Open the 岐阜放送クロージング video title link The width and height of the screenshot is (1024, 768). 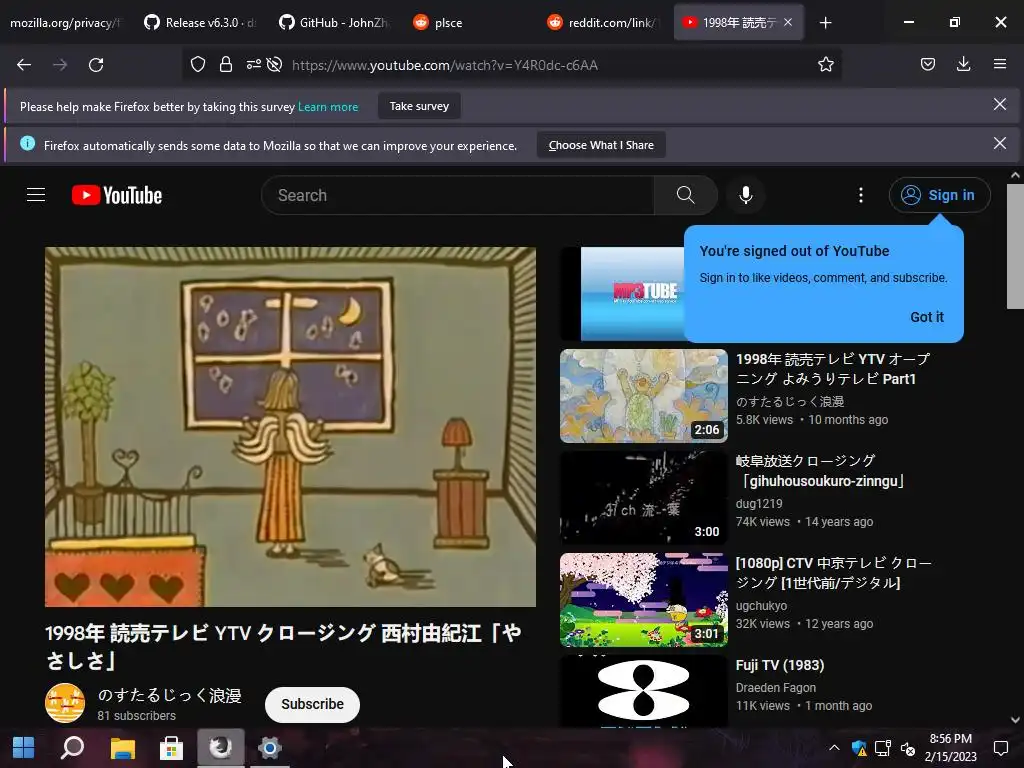(820, 471)
